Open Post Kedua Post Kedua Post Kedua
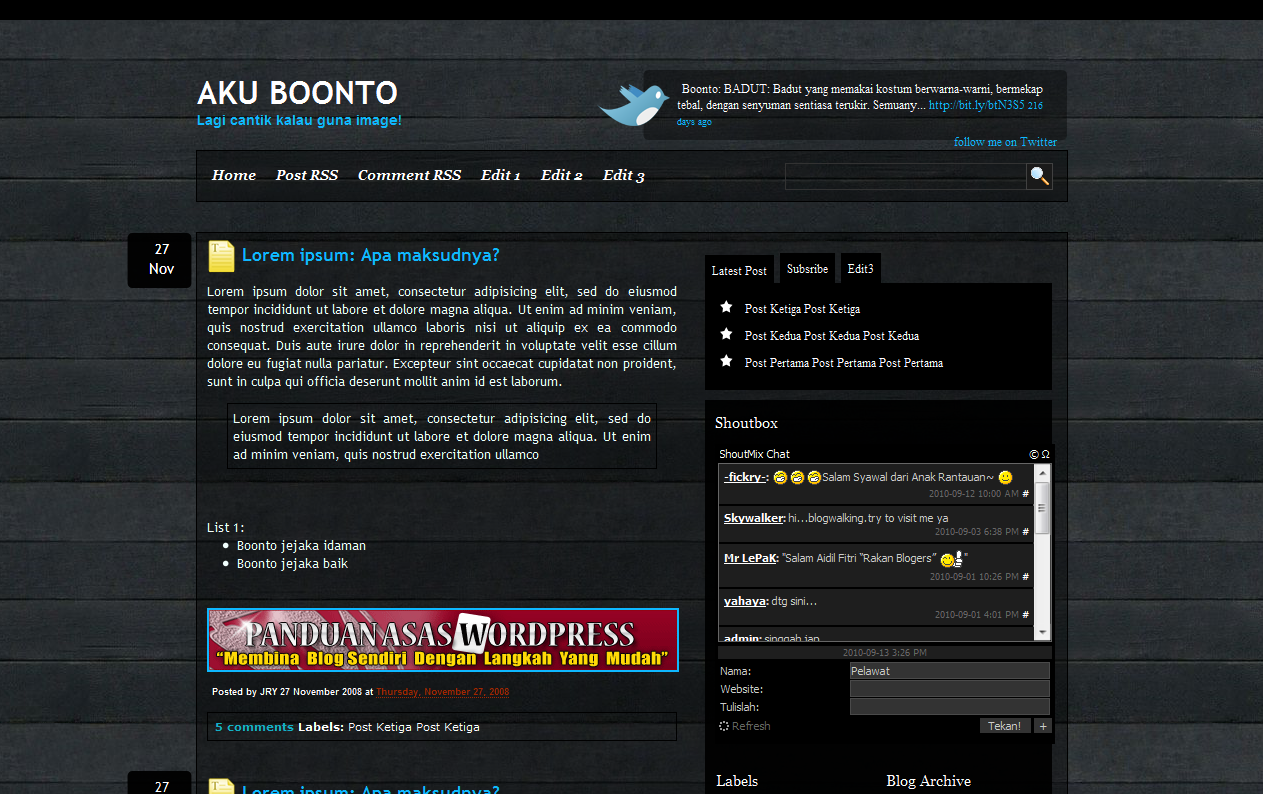The image size is (1263, 794). (832, 336)
